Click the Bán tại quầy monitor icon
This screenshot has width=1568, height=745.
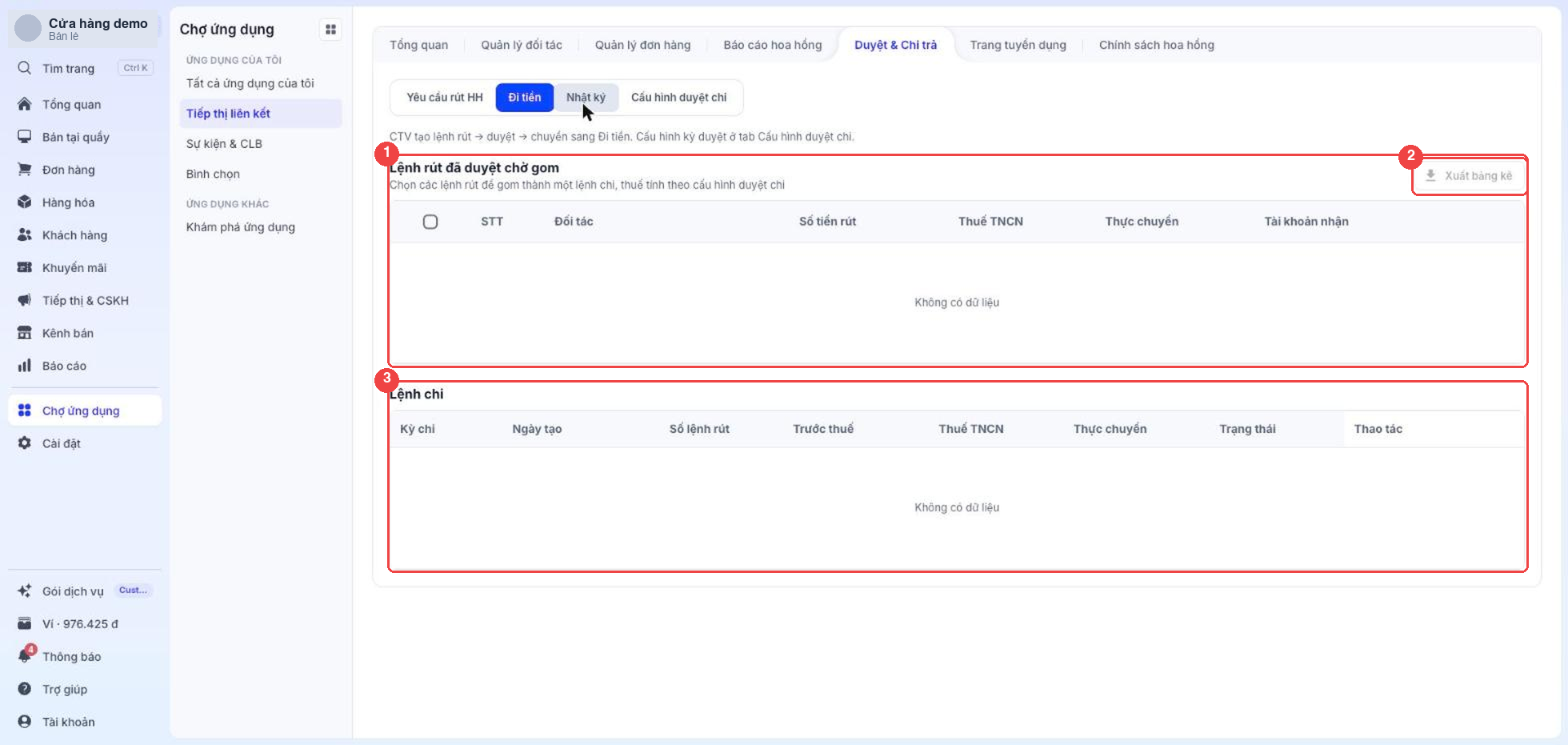pyautogui.click(x=25, y=137)
